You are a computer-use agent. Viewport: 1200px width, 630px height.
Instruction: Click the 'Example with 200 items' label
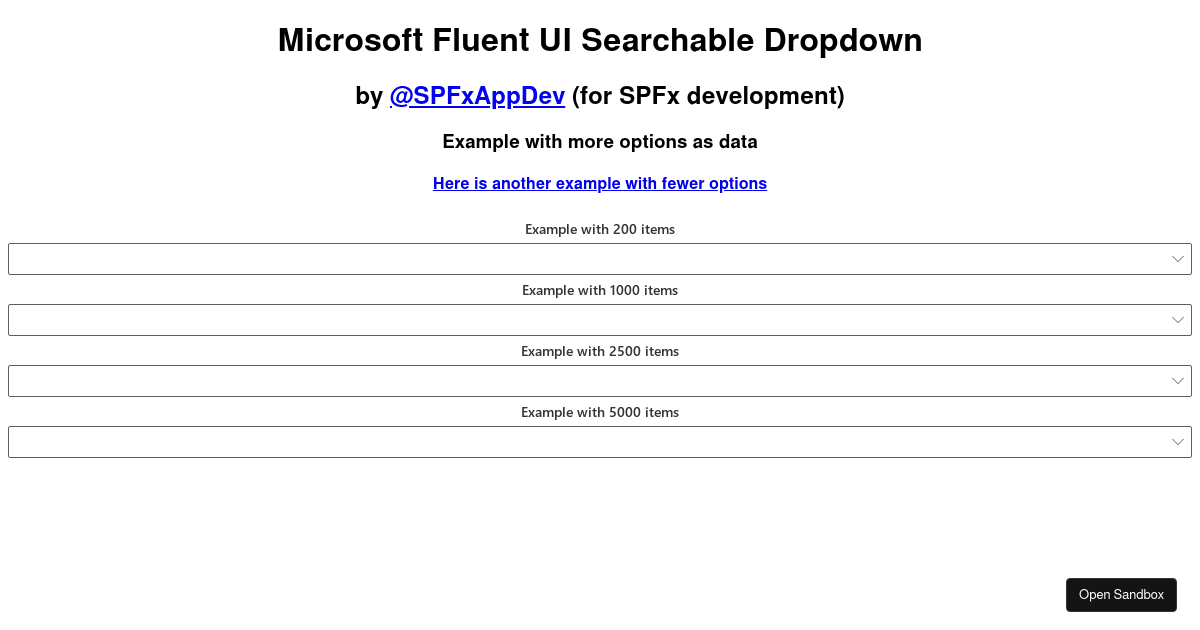pos(600,229)
